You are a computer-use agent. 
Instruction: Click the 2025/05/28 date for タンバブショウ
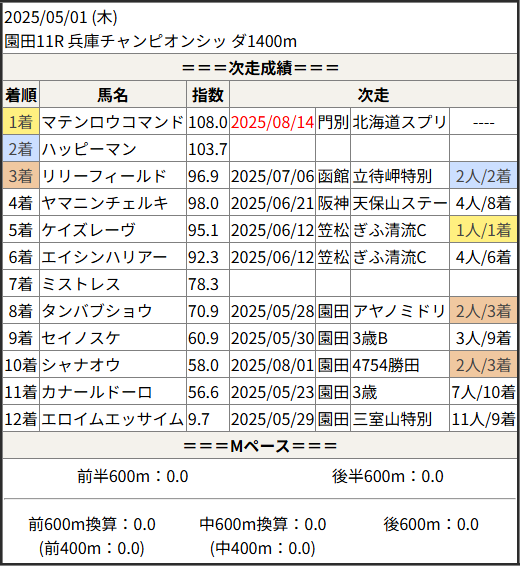[x=272, y=311]
